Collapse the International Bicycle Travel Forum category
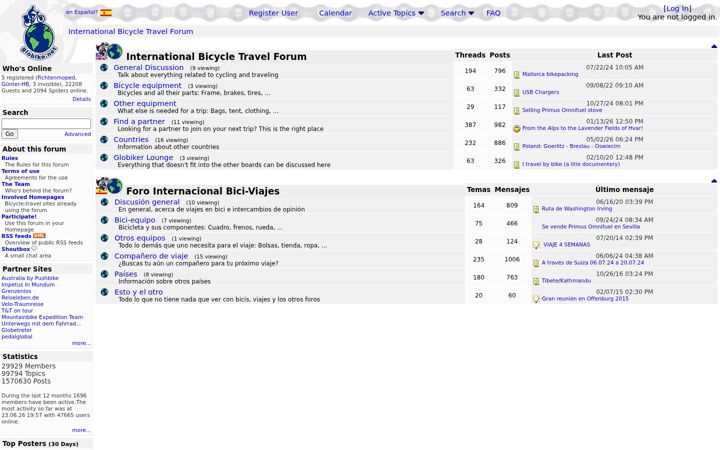The height and width of the screenshot is (450, 720). coord(714,46)
